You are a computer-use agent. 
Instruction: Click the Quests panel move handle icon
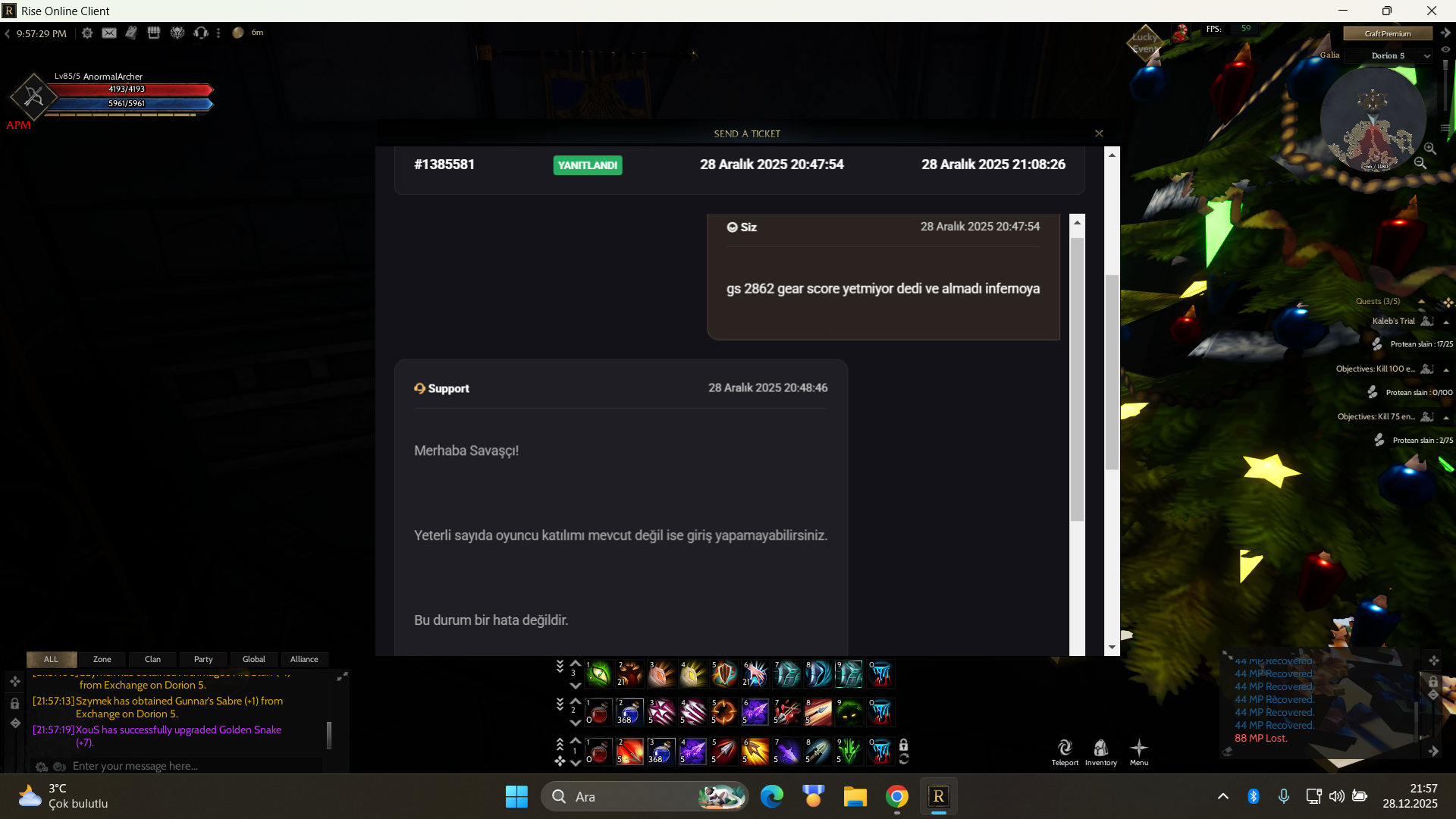click(1448, 303)
